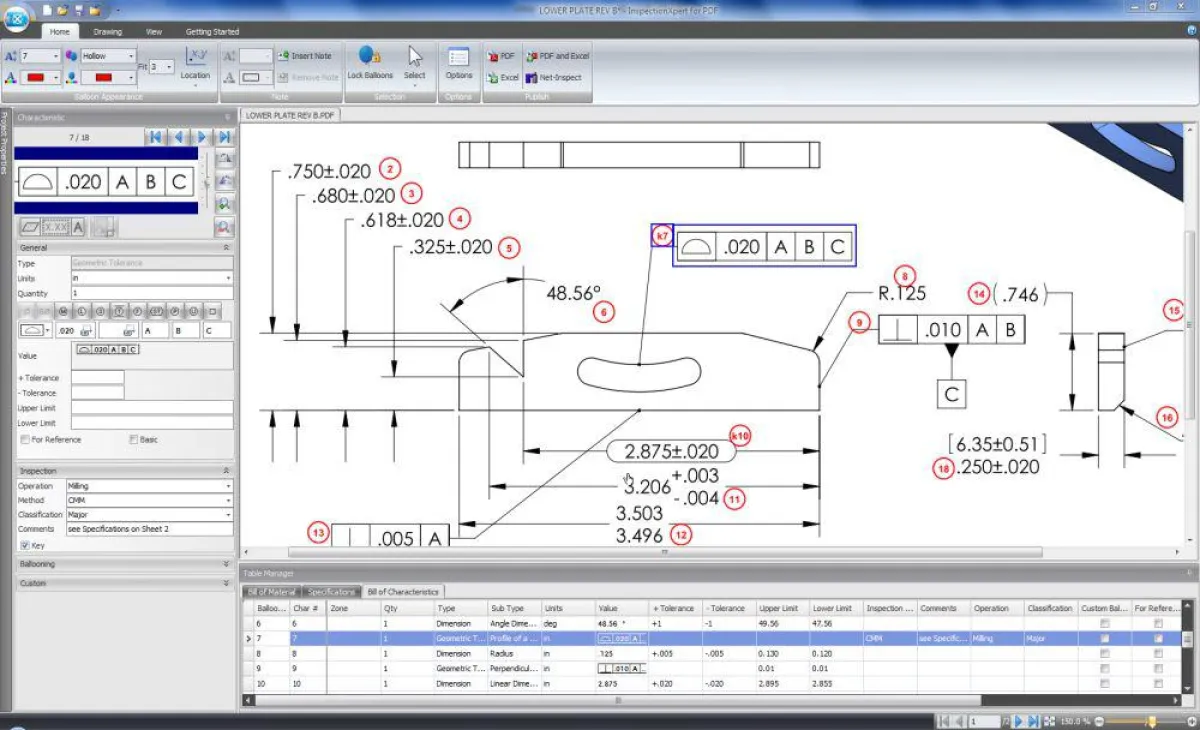Screen dimensions: 1200x730
Task: Select the Insert Note tool
Action: point(305,55)
